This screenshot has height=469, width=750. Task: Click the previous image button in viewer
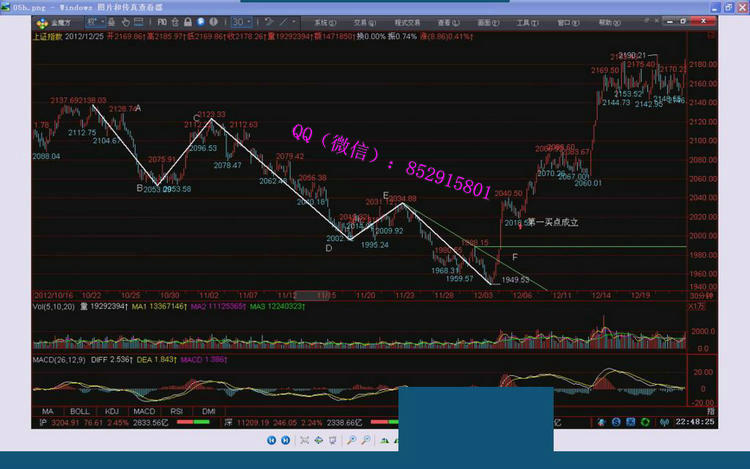[x=269, y=440]
